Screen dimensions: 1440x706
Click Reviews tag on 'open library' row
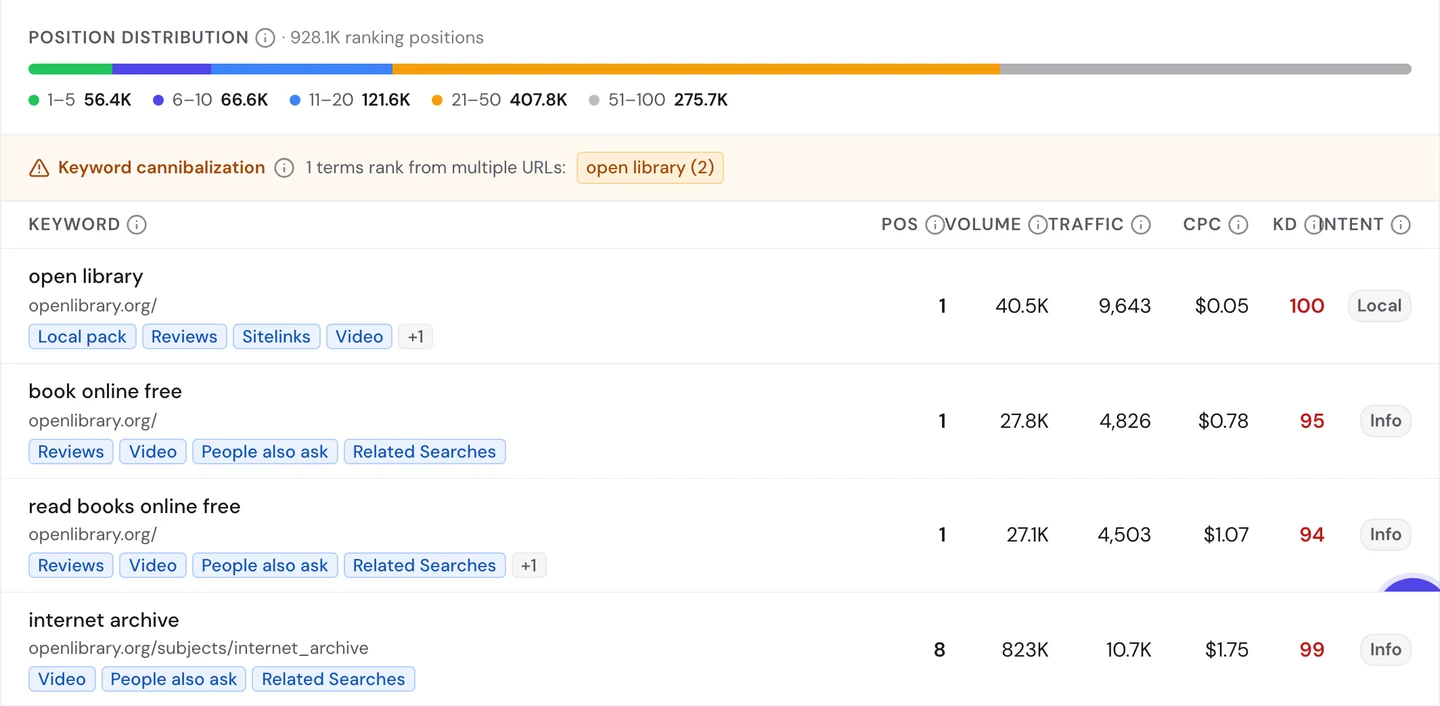(184, 337)
